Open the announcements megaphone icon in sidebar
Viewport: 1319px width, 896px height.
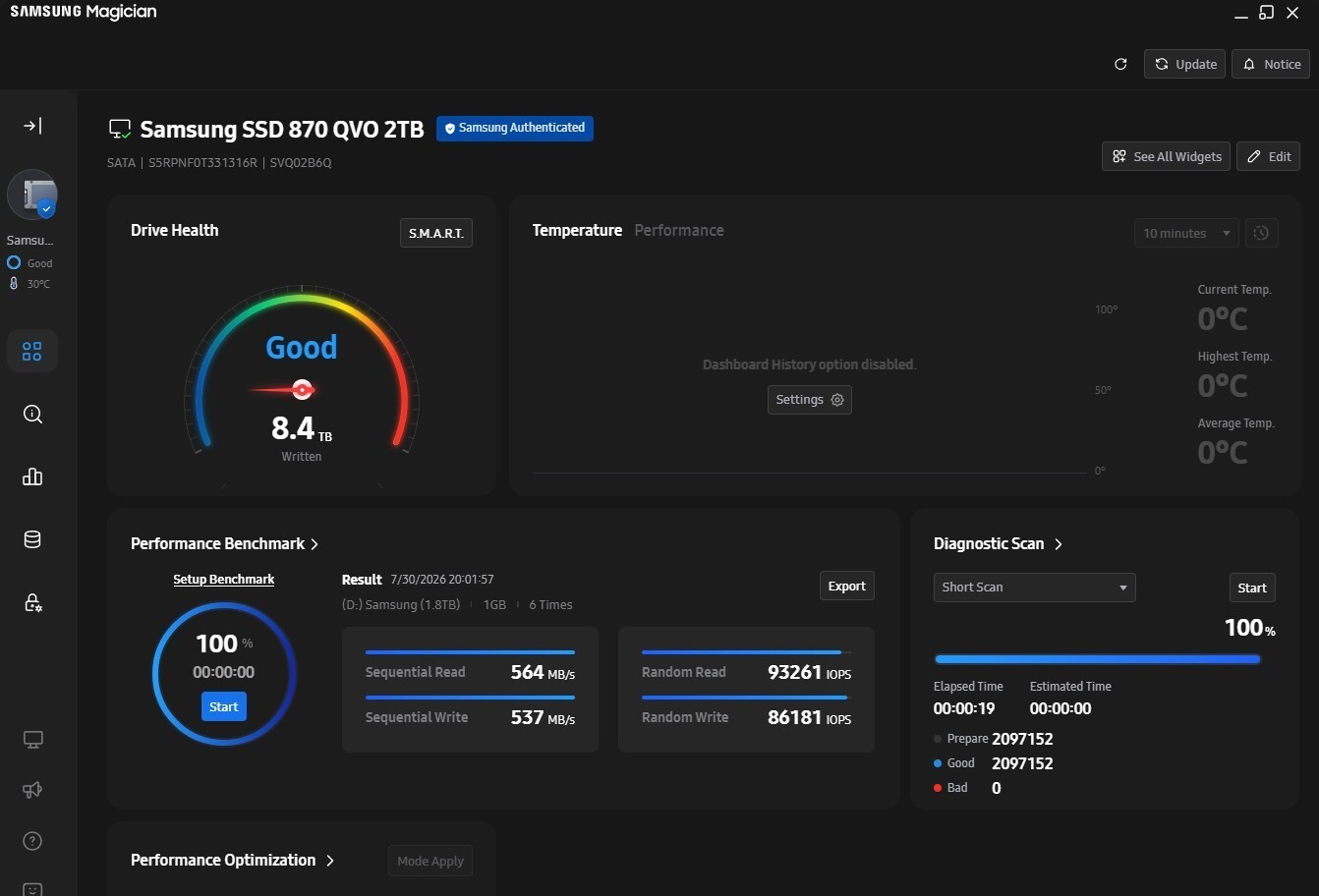(32, 790)
